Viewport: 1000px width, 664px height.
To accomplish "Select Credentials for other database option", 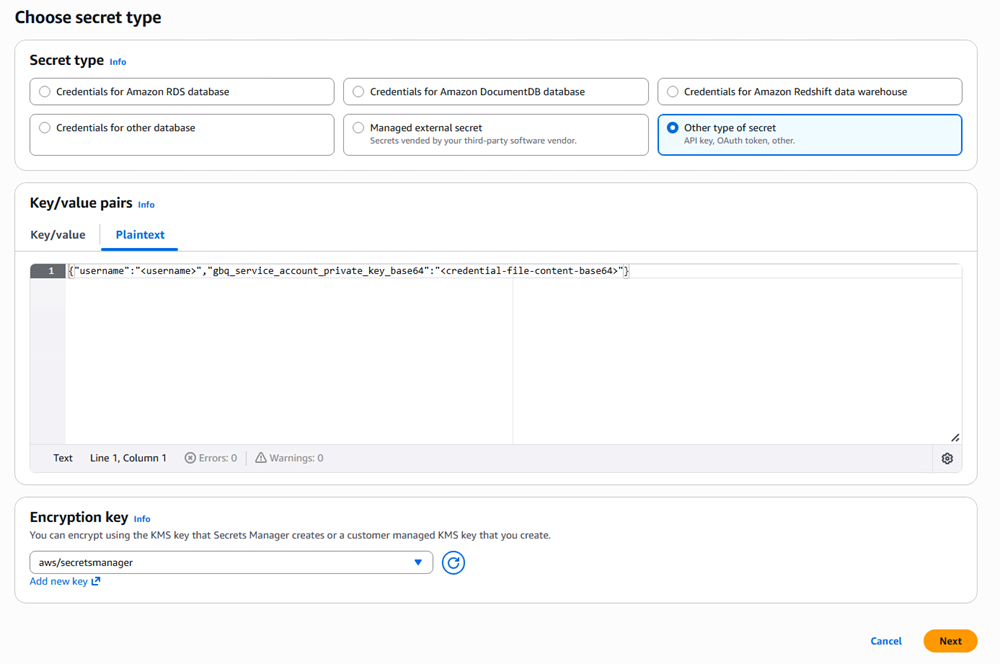I will [x=45, y=128].
